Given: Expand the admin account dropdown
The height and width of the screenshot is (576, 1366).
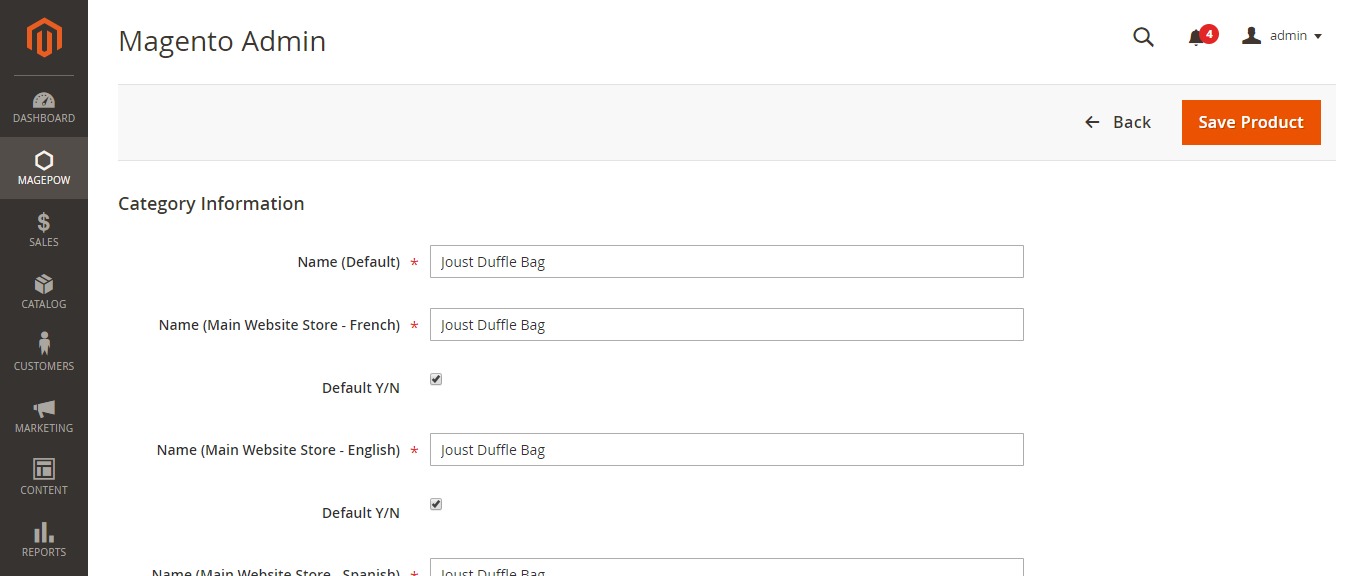Looking at the screenshot, I should (1282, 36).
